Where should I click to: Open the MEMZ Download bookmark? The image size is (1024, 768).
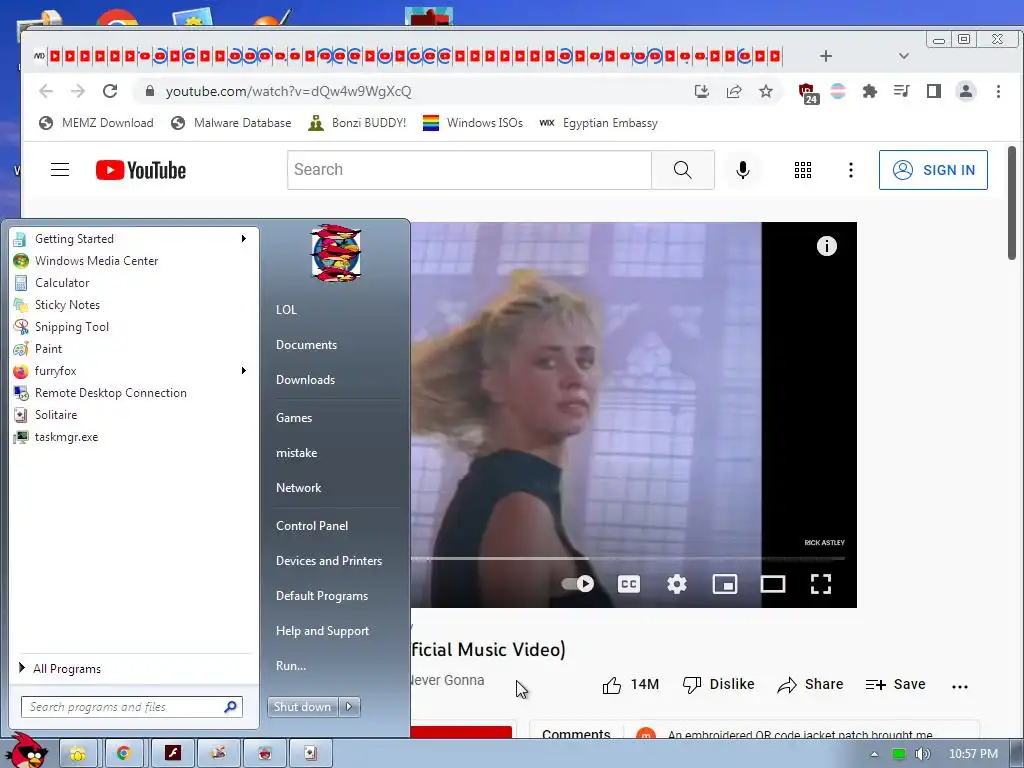pyautogui.click(x=96, y=123)
